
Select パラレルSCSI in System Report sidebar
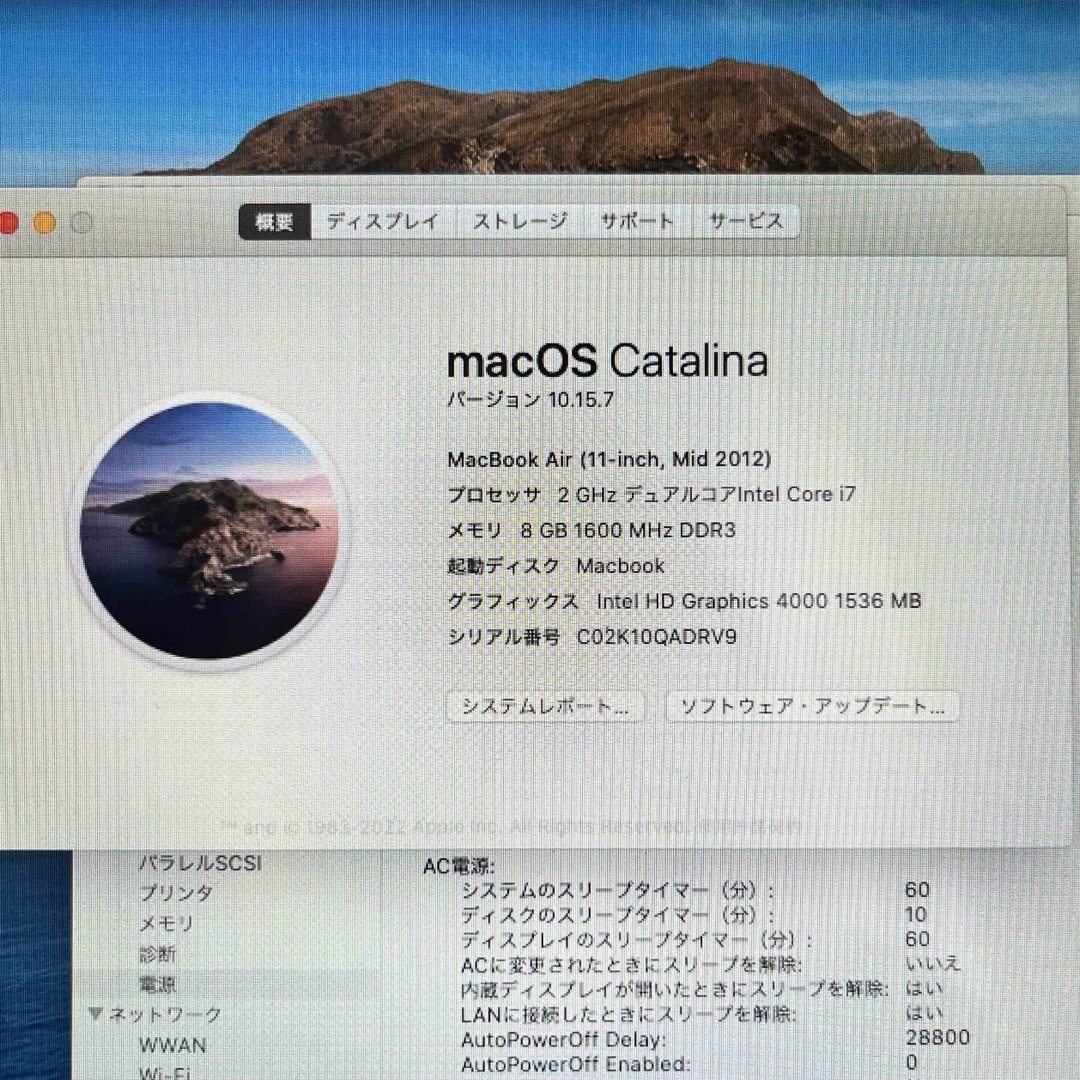coord(200,863)
